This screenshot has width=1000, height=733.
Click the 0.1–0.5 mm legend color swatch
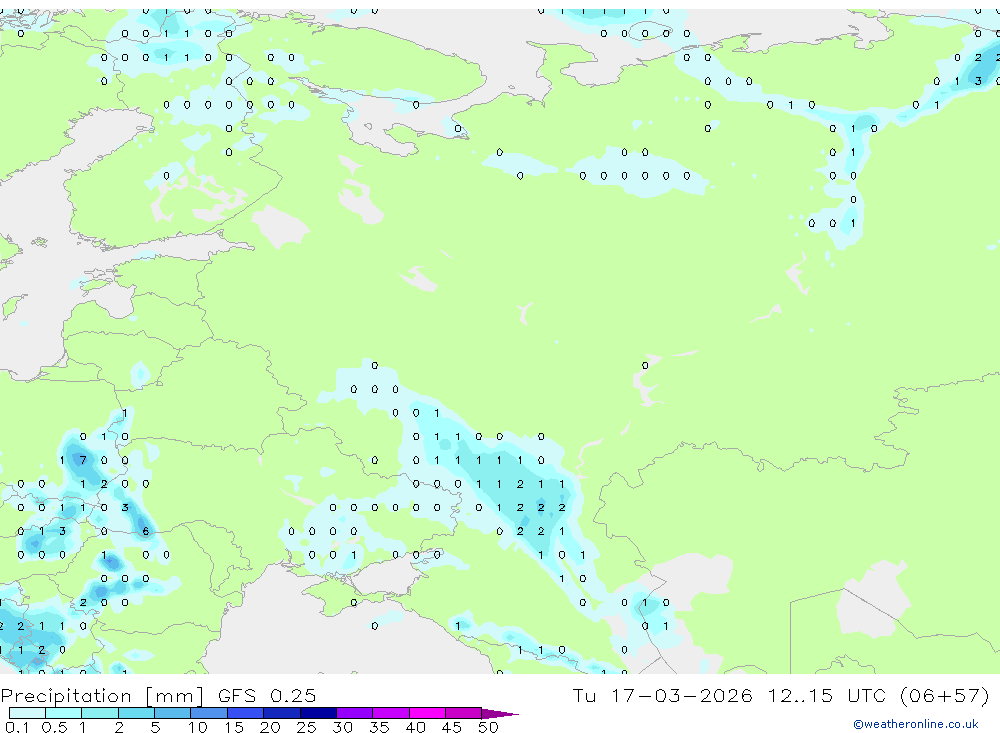tap(27, 713)
